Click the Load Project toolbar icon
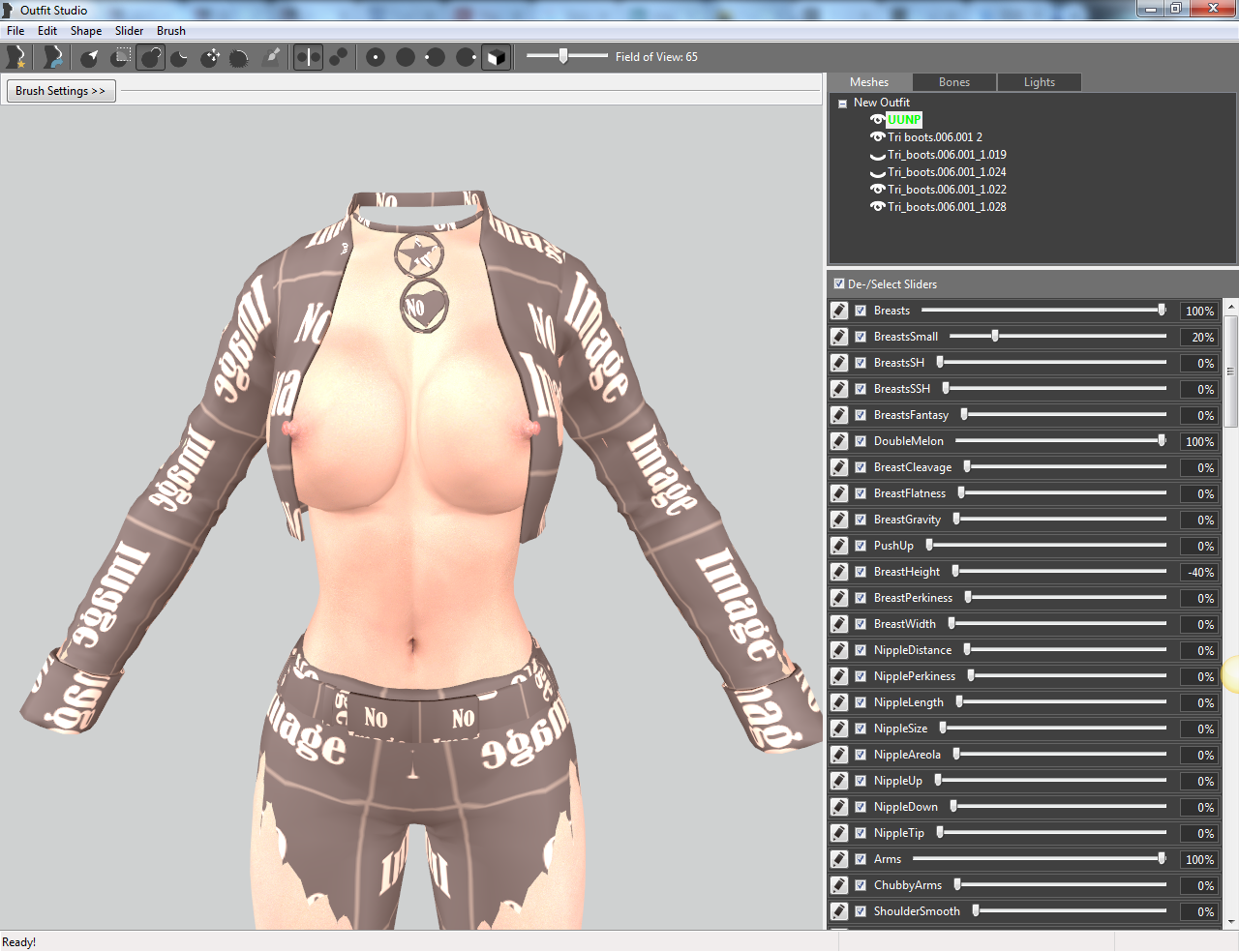This screenshot has height=952, width=1239. tap(53, 57)
